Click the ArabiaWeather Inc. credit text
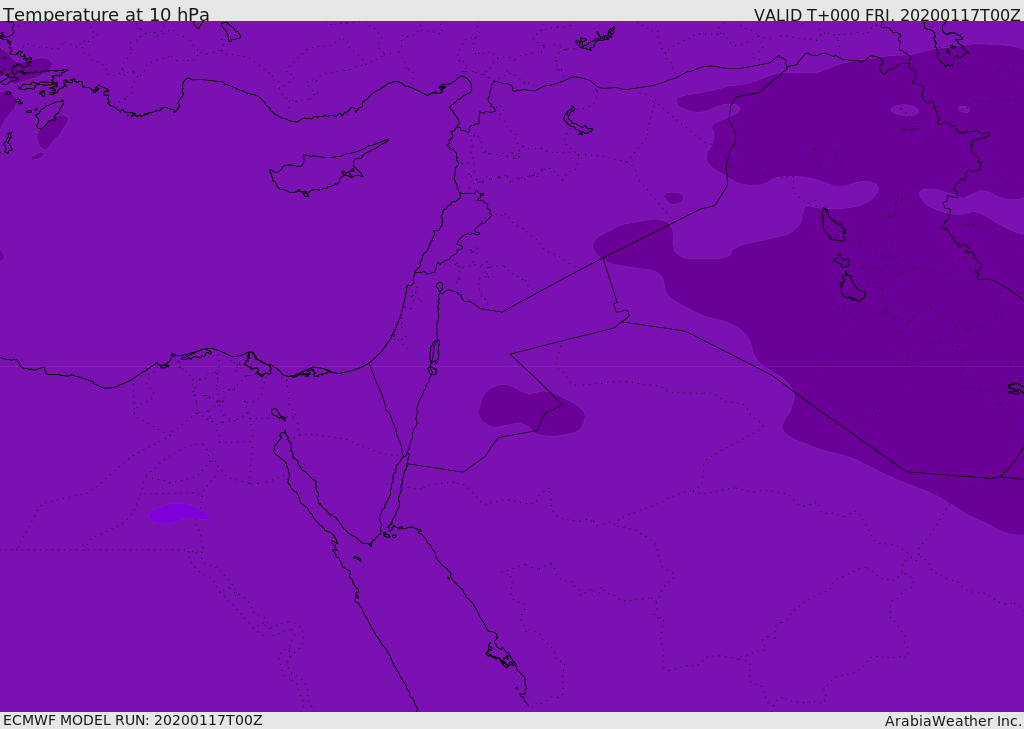This screenshot has height=729, width=1024. click(x=953, y=721)
